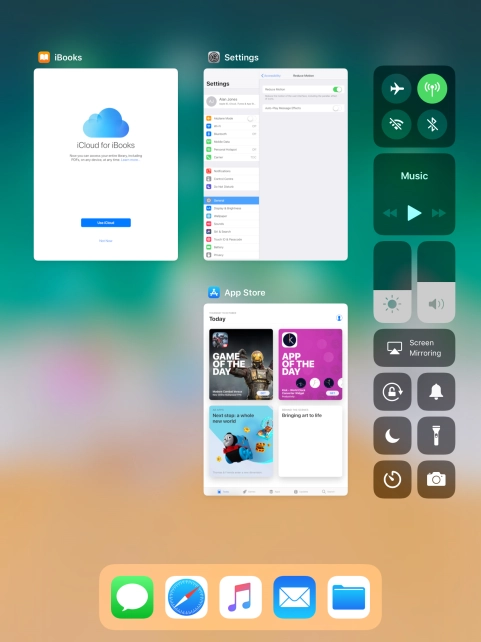Switch to the App Store card
This screenshot has height=642, width=481.
click(276, 400)
